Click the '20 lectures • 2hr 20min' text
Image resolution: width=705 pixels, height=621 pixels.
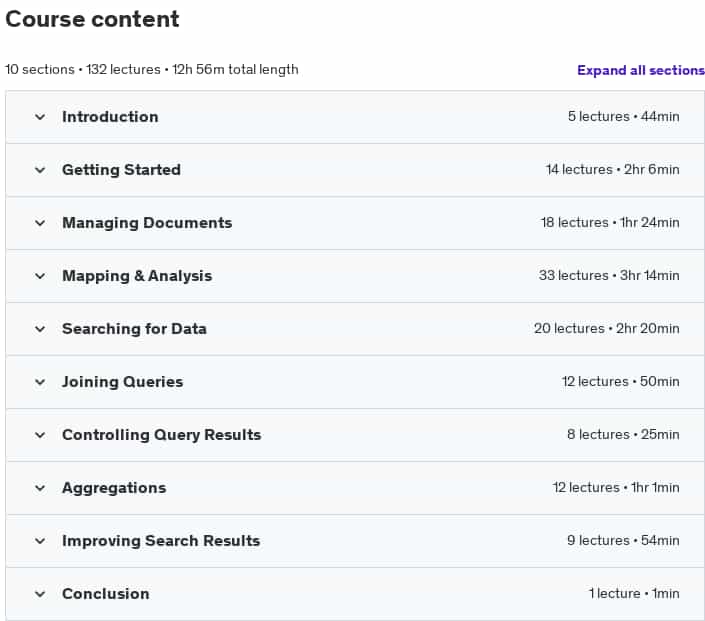coord(607,328)
